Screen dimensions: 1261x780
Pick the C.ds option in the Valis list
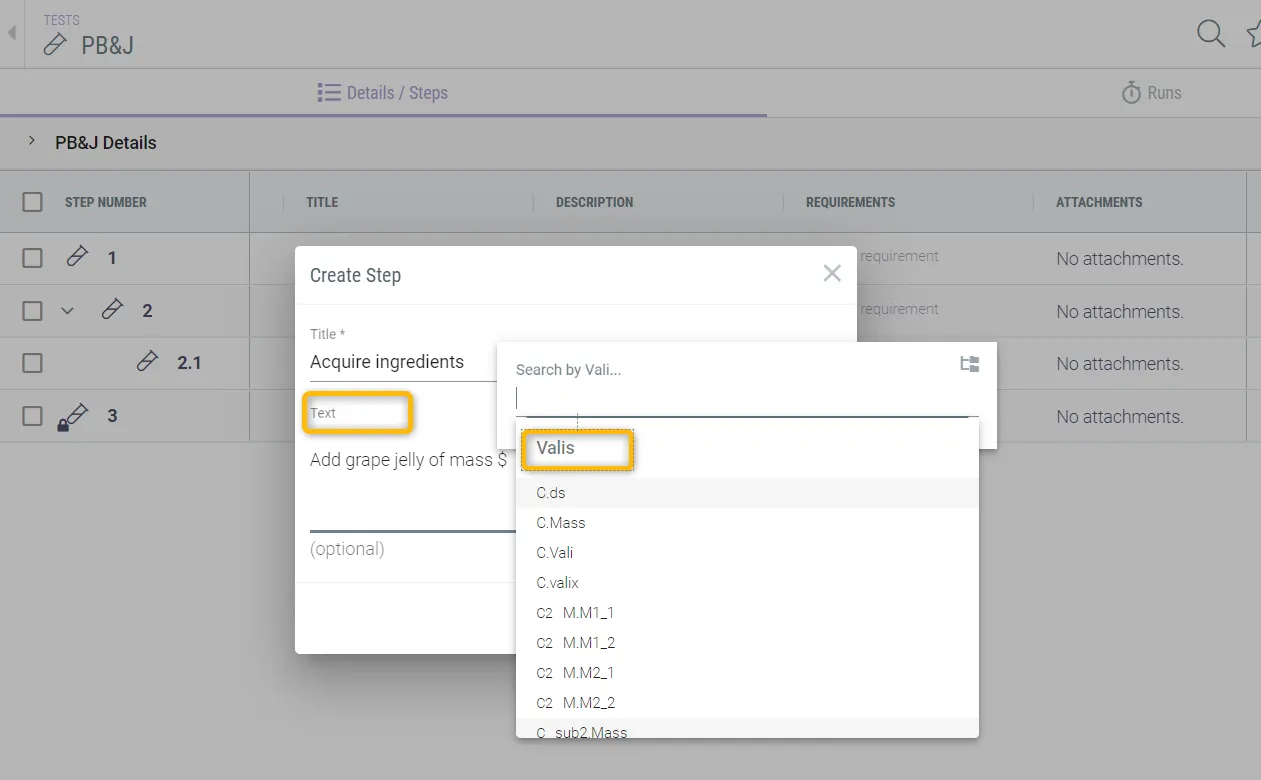(551, 493)
